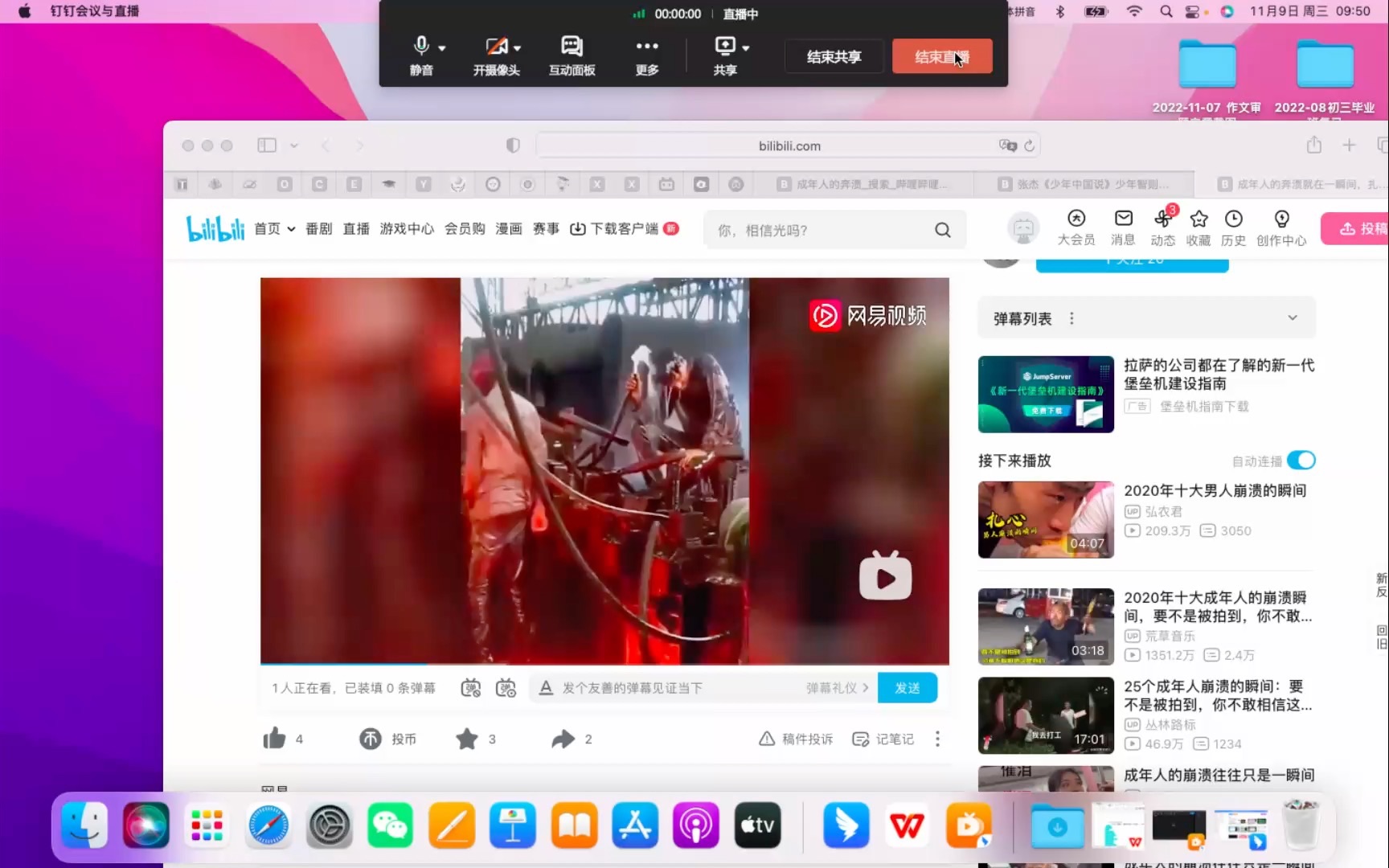The height and width of the screenshot is (868, 1389).
Task: Click the bilibili search magnifier icon
Action: pos(943,230)
